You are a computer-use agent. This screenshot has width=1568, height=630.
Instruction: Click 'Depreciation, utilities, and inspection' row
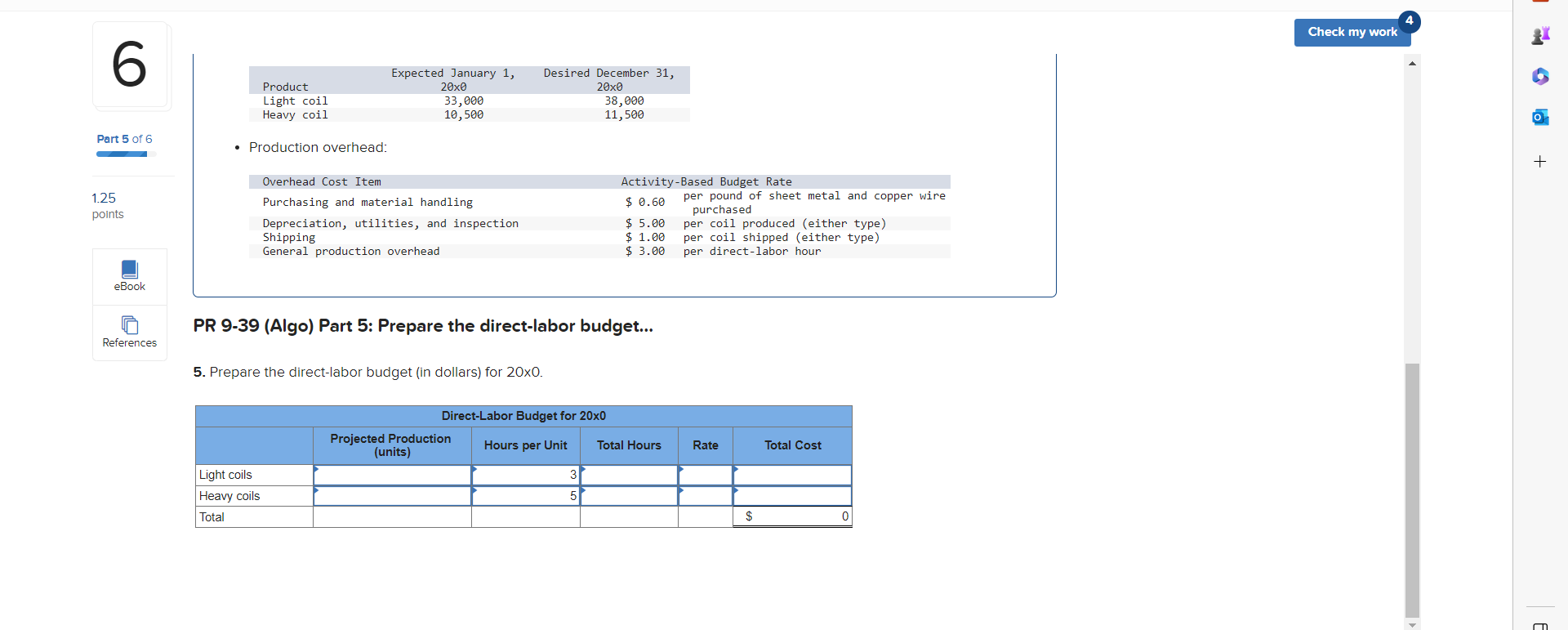coord(599,224)
